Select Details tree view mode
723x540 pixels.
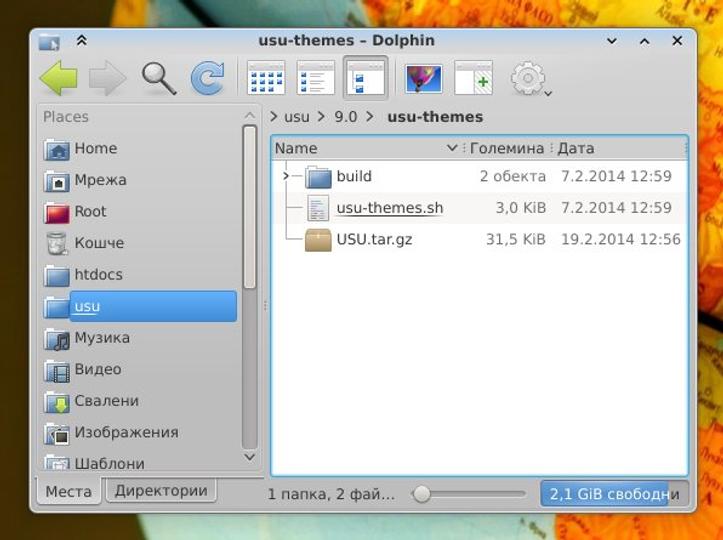(365, 78)
